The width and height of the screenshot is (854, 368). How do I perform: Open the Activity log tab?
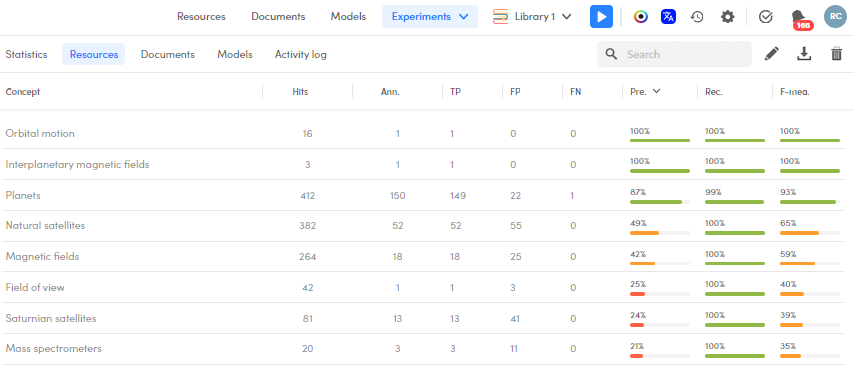[301, 54]
